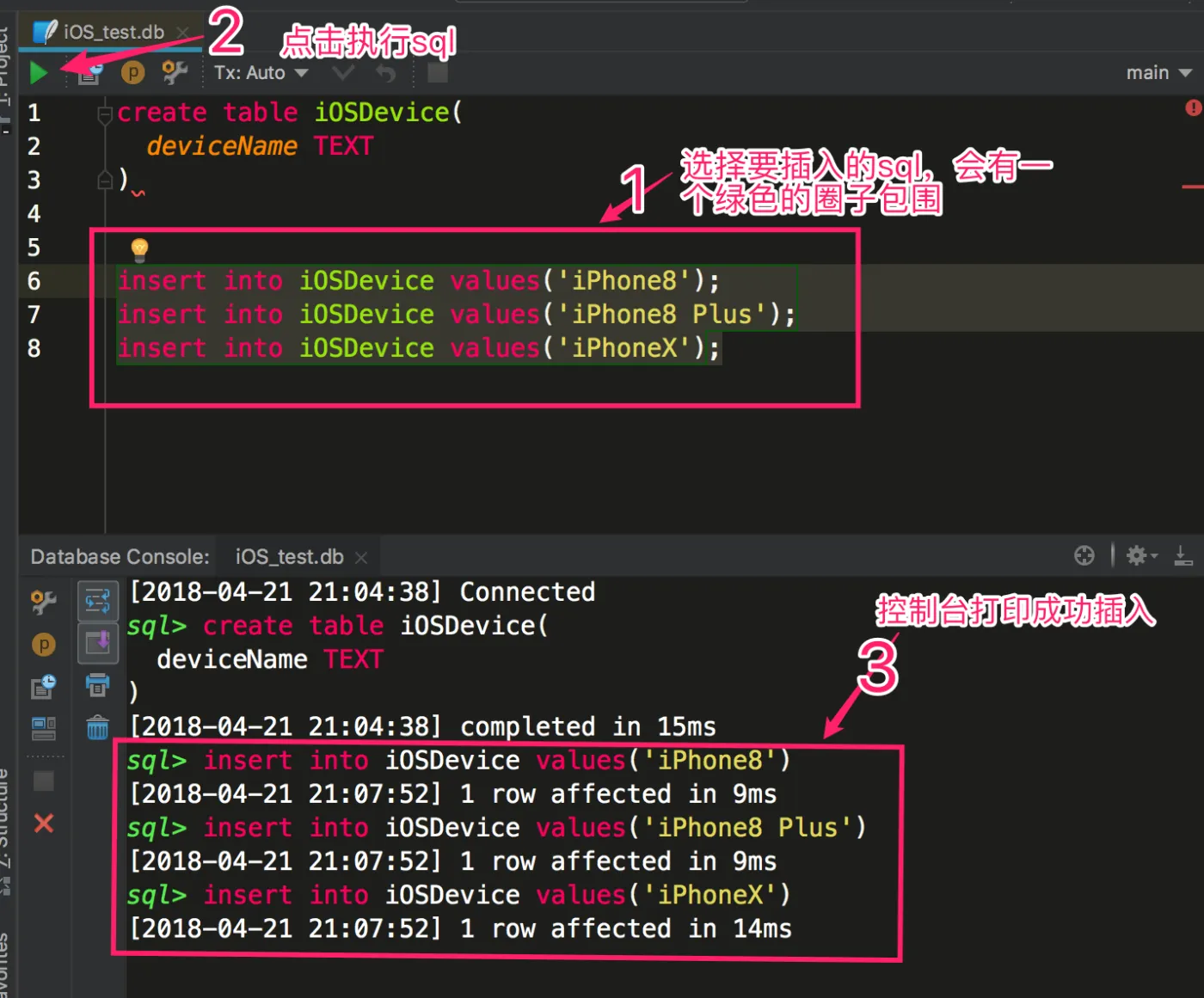The width and height of the screenshot is (1204, 998).
Task: Open parameters 'p' icon in console sidebar
Action: (x=44, y=645)
